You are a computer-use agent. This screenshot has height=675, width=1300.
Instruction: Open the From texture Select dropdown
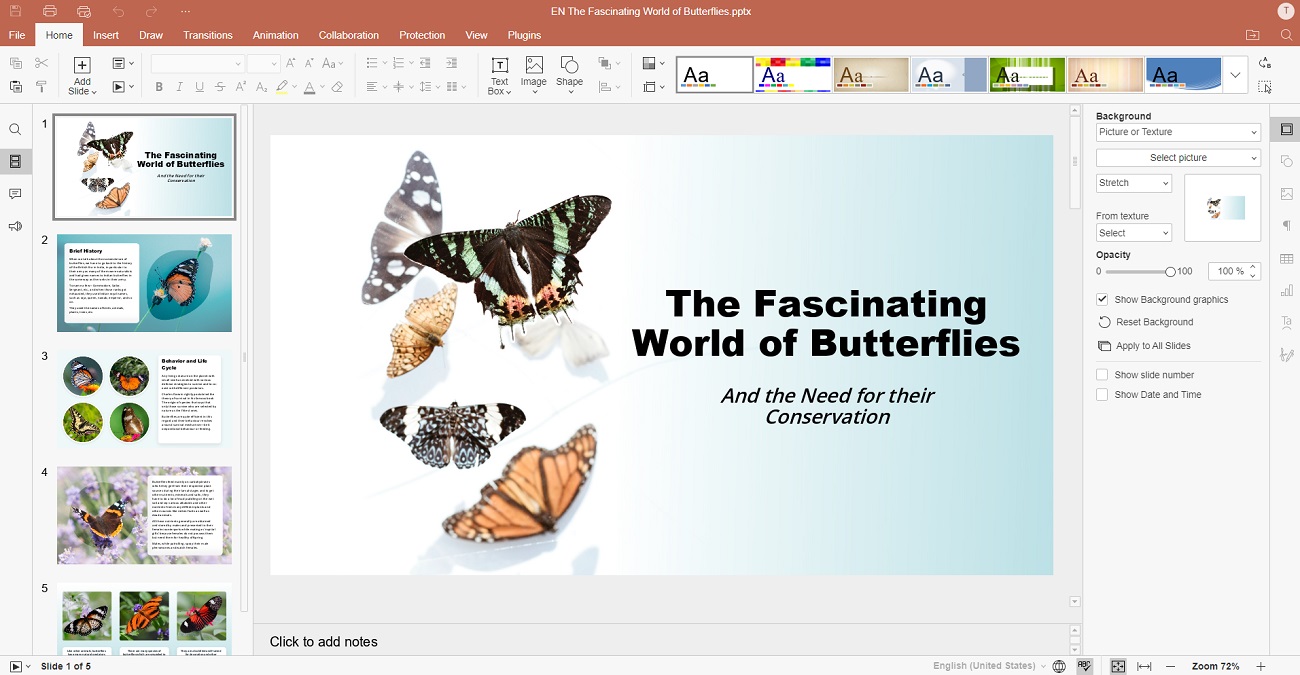pyautogui.click(x=1133, y=233)
